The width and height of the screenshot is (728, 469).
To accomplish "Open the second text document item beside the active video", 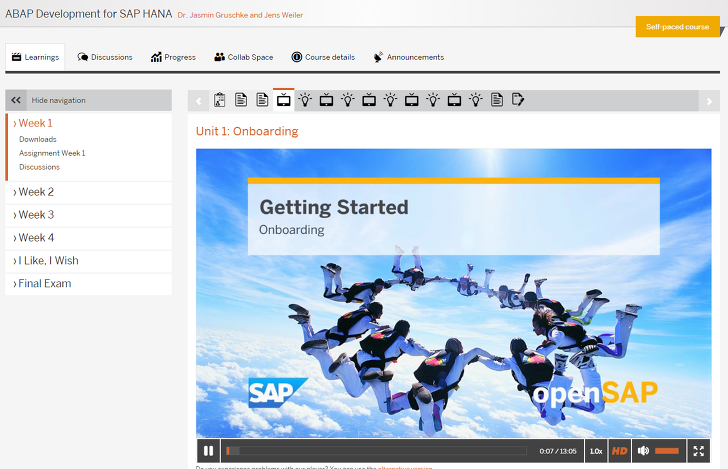I will tap(262, 100).
